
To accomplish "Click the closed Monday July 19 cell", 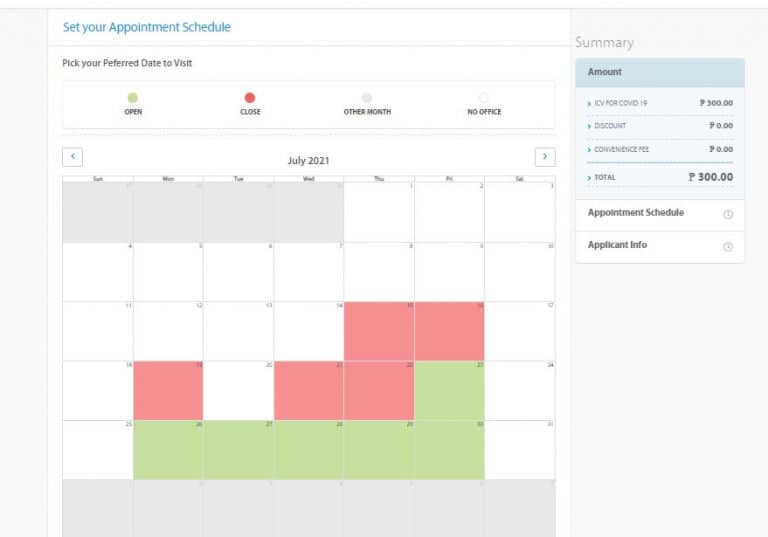I will [168, 390].
